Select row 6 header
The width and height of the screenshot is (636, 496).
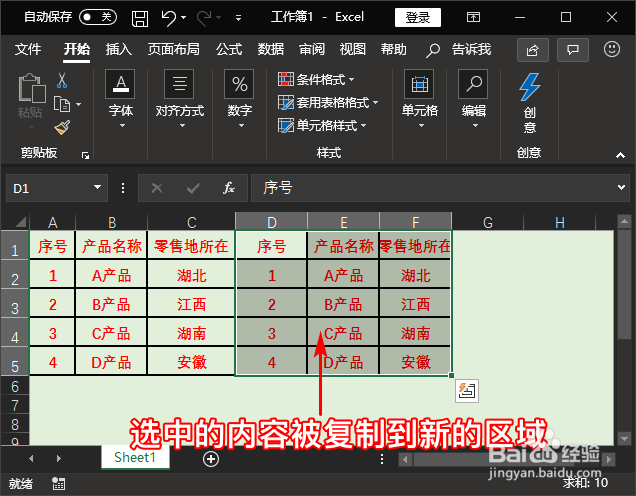tap(15, 386)
